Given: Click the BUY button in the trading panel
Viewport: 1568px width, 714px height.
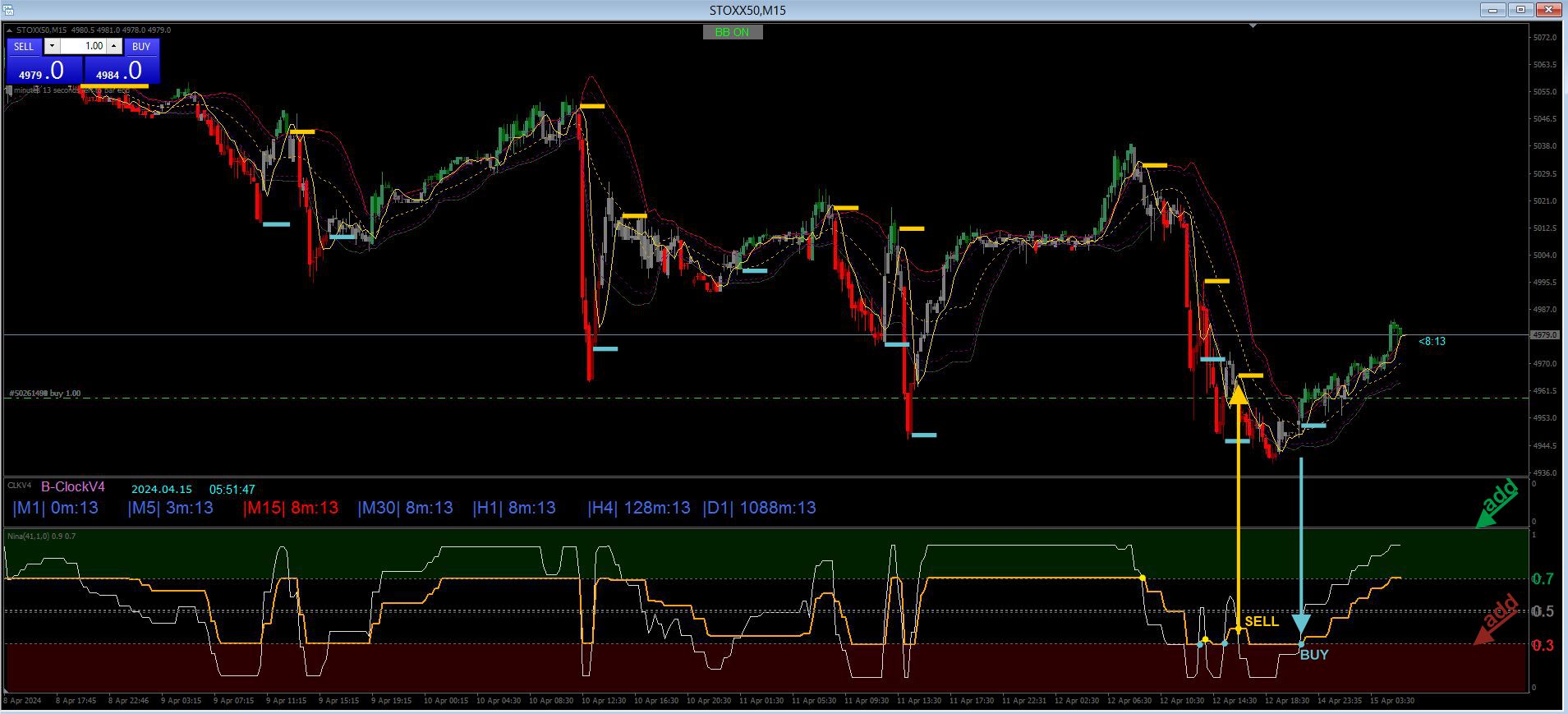Looking at the screenshot, I should [141, 47].
